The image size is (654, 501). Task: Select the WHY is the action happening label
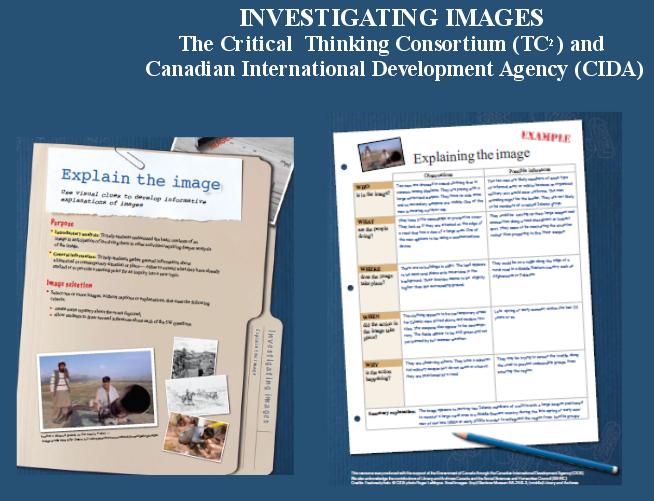385,383
